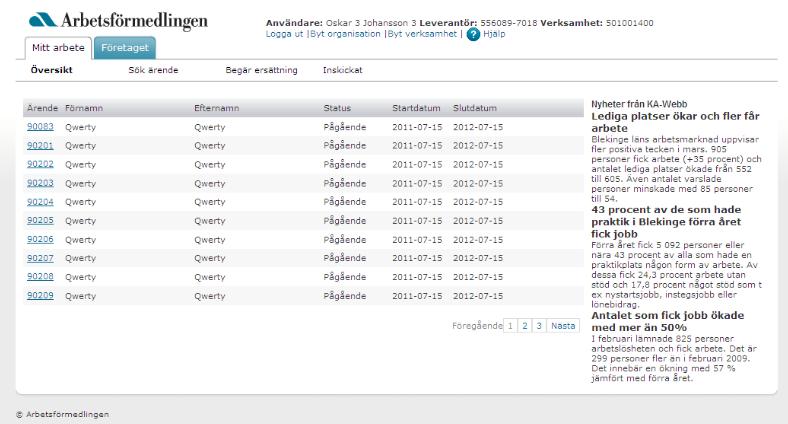The height and width of the screenshot is (424, 788).
Task: Click the user name Oskar 3 Johansson 3
Action: tap(371, 23)
